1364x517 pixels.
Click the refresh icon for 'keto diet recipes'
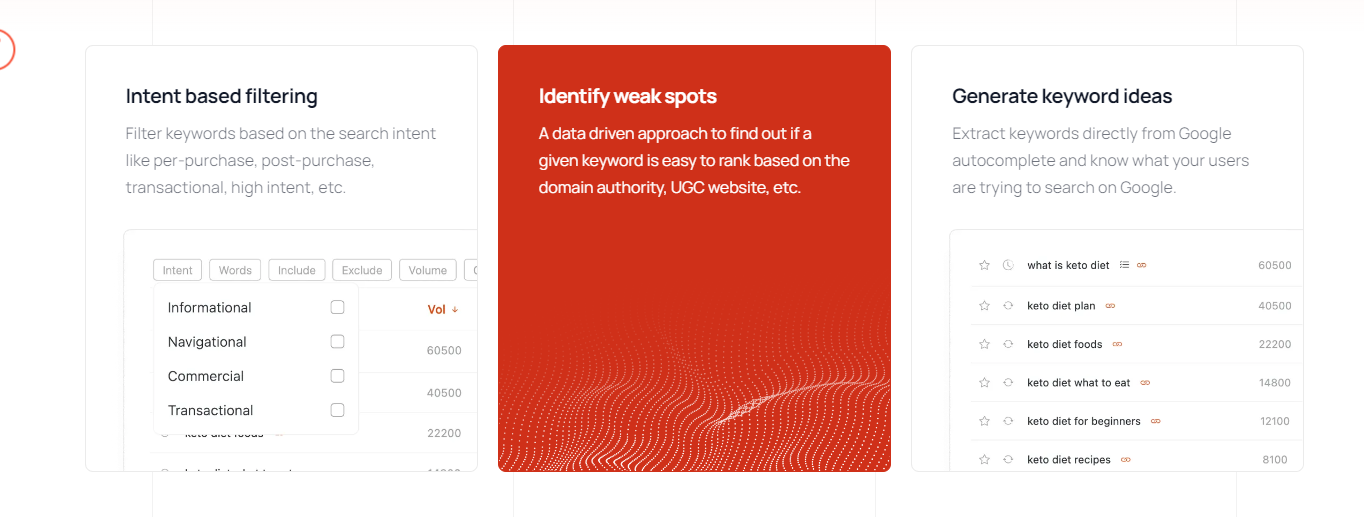click(x=1008, y=460)
